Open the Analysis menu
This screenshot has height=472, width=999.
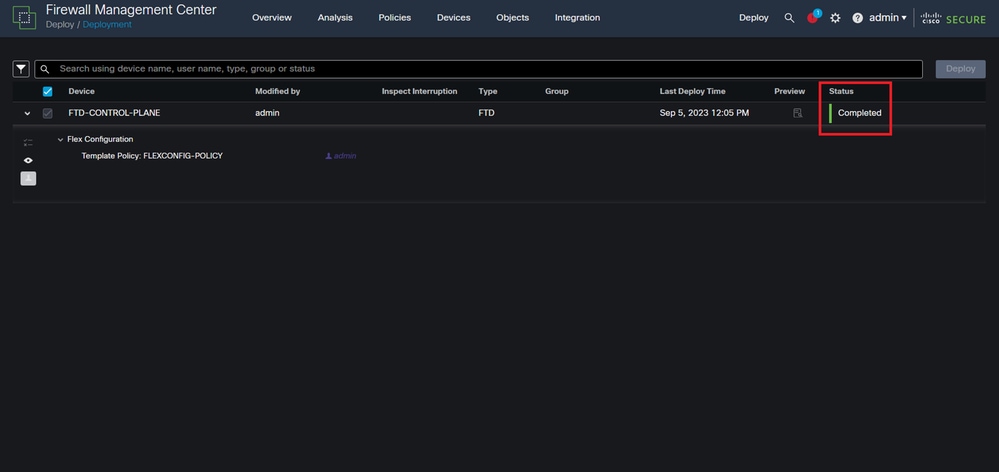pos(335,18)
